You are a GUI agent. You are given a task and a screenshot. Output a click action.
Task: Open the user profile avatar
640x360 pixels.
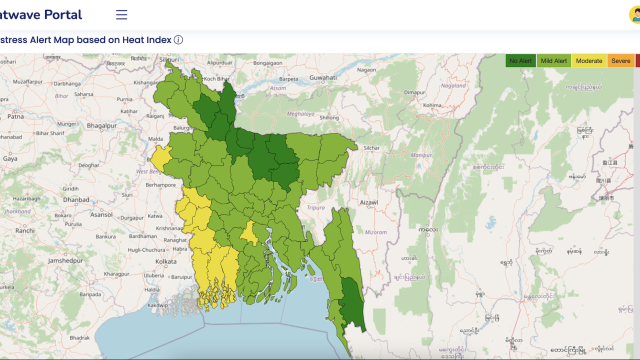coord(635,15)
